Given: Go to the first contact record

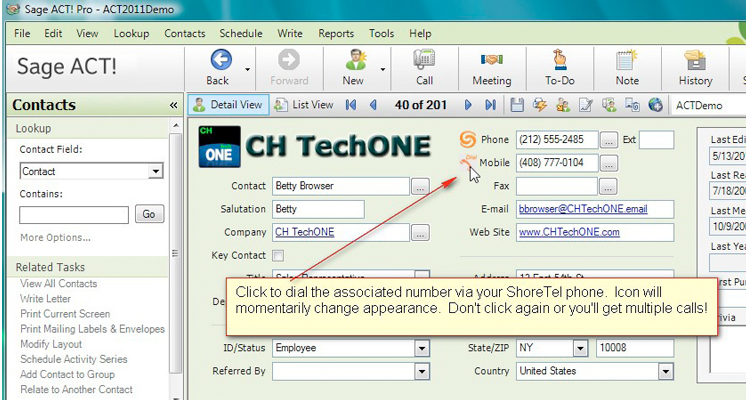Looking at the screenshot, I should (351, 105).
